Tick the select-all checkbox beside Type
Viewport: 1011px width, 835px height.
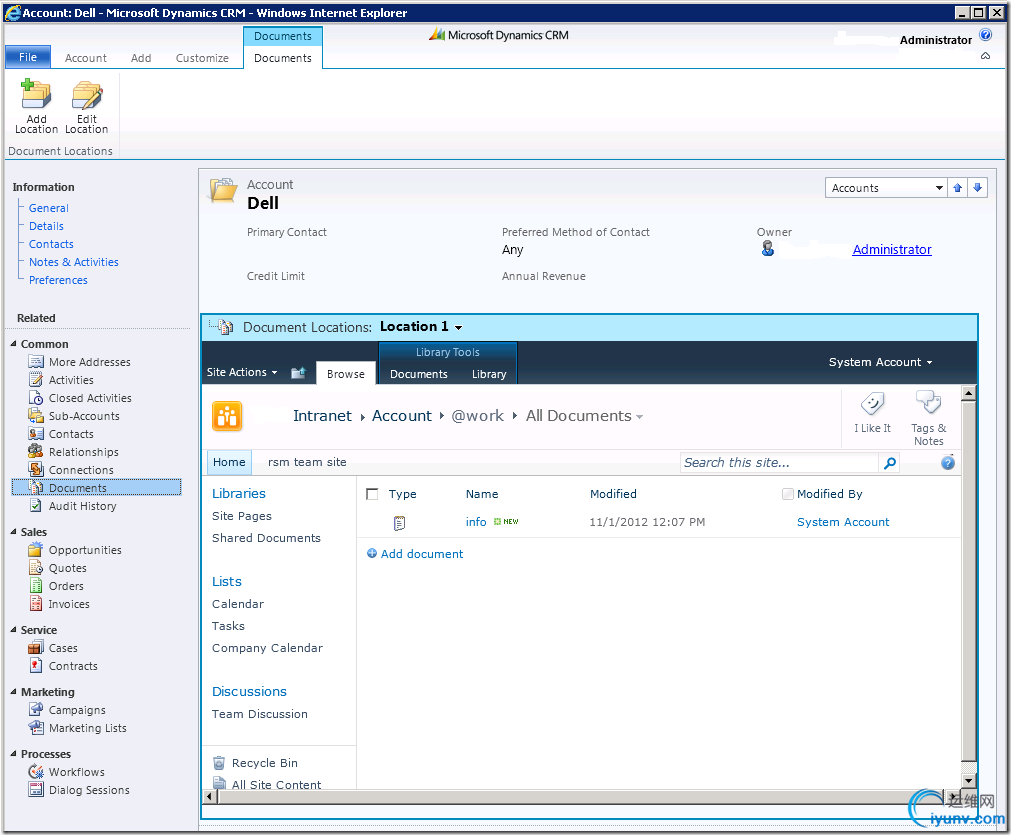coord(372,495)
